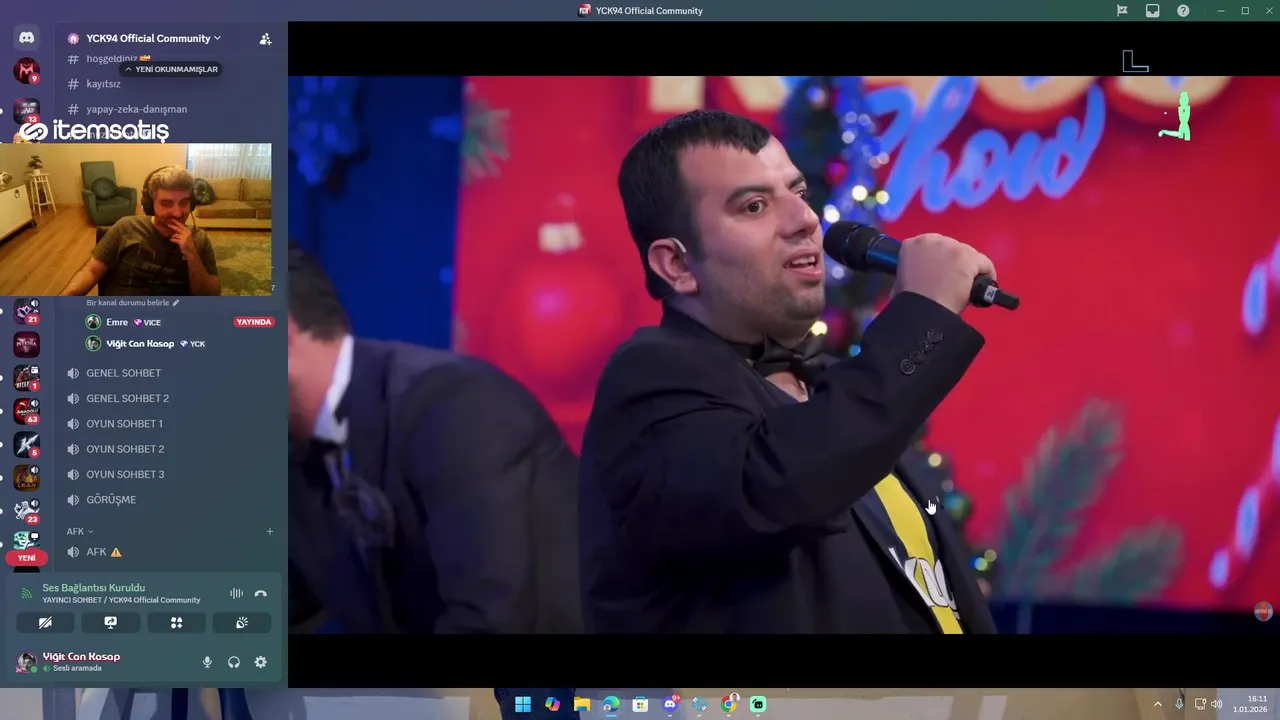Open Discord from taskbar
Image resolution: width=1280 pixels, height=720 pixels.
[670, 704]
